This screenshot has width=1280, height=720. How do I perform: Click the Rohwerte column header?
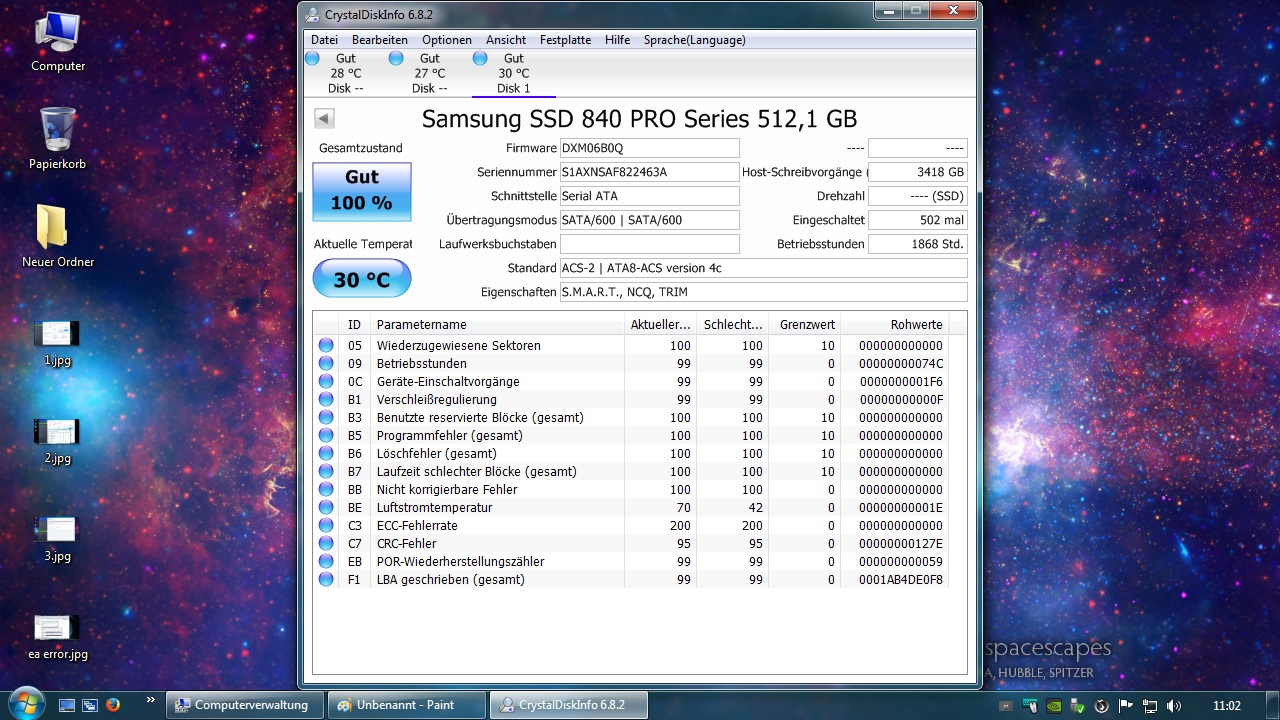[x=894, y=324]
